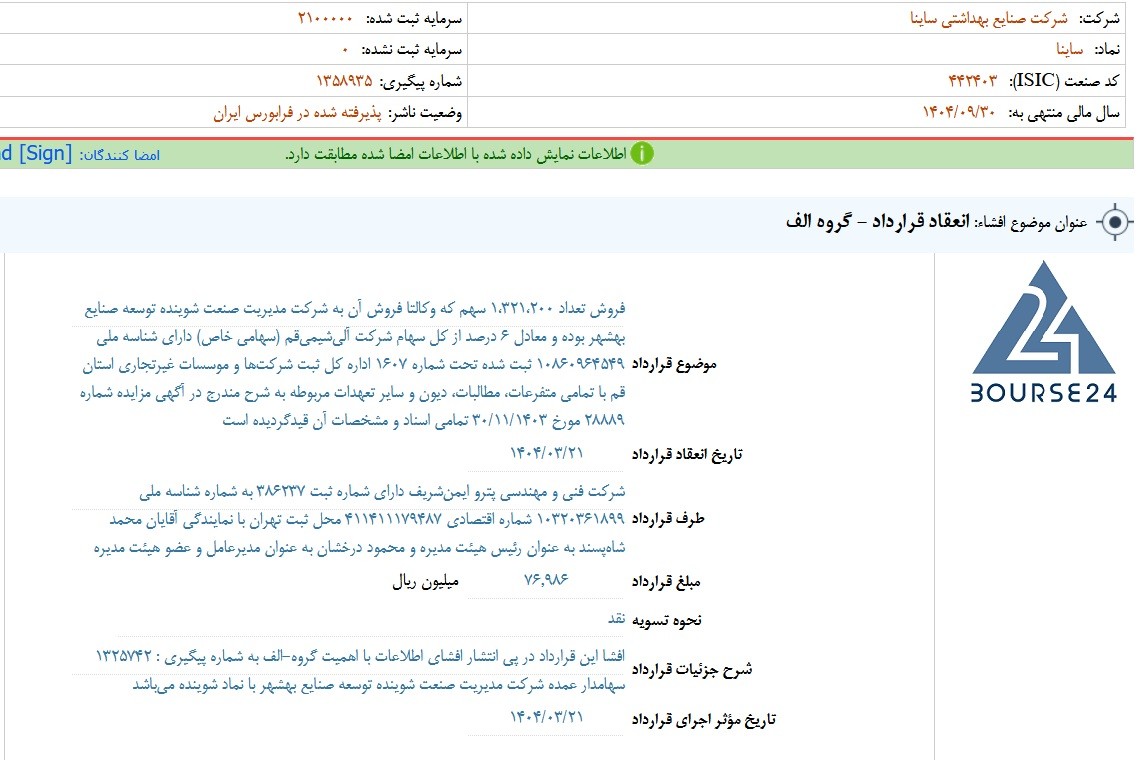The width and height of the screenshot is (1143, 760).
Task: Click the وضعیت ناشر label
Action: point(425,113)
